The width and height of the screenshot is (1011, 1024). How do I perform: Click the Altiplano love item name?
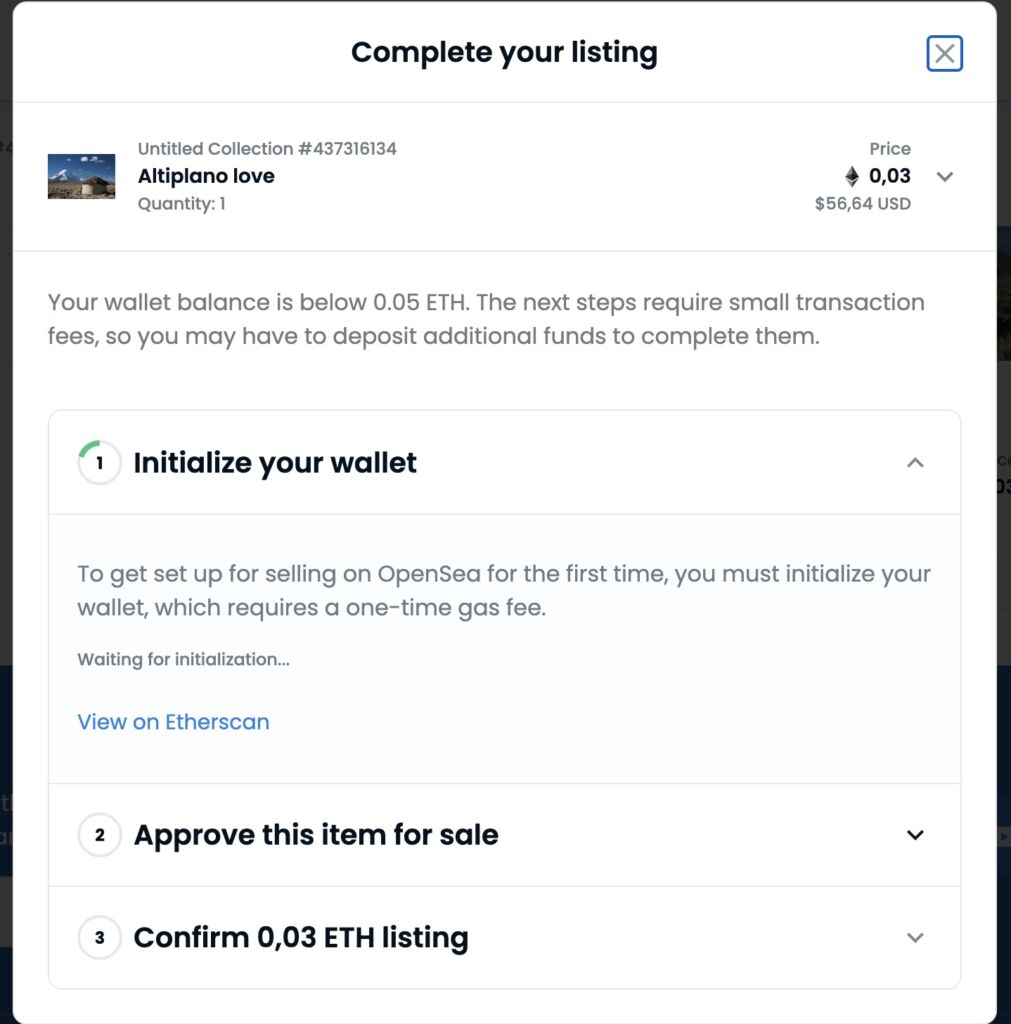click(x=206, y=176)
